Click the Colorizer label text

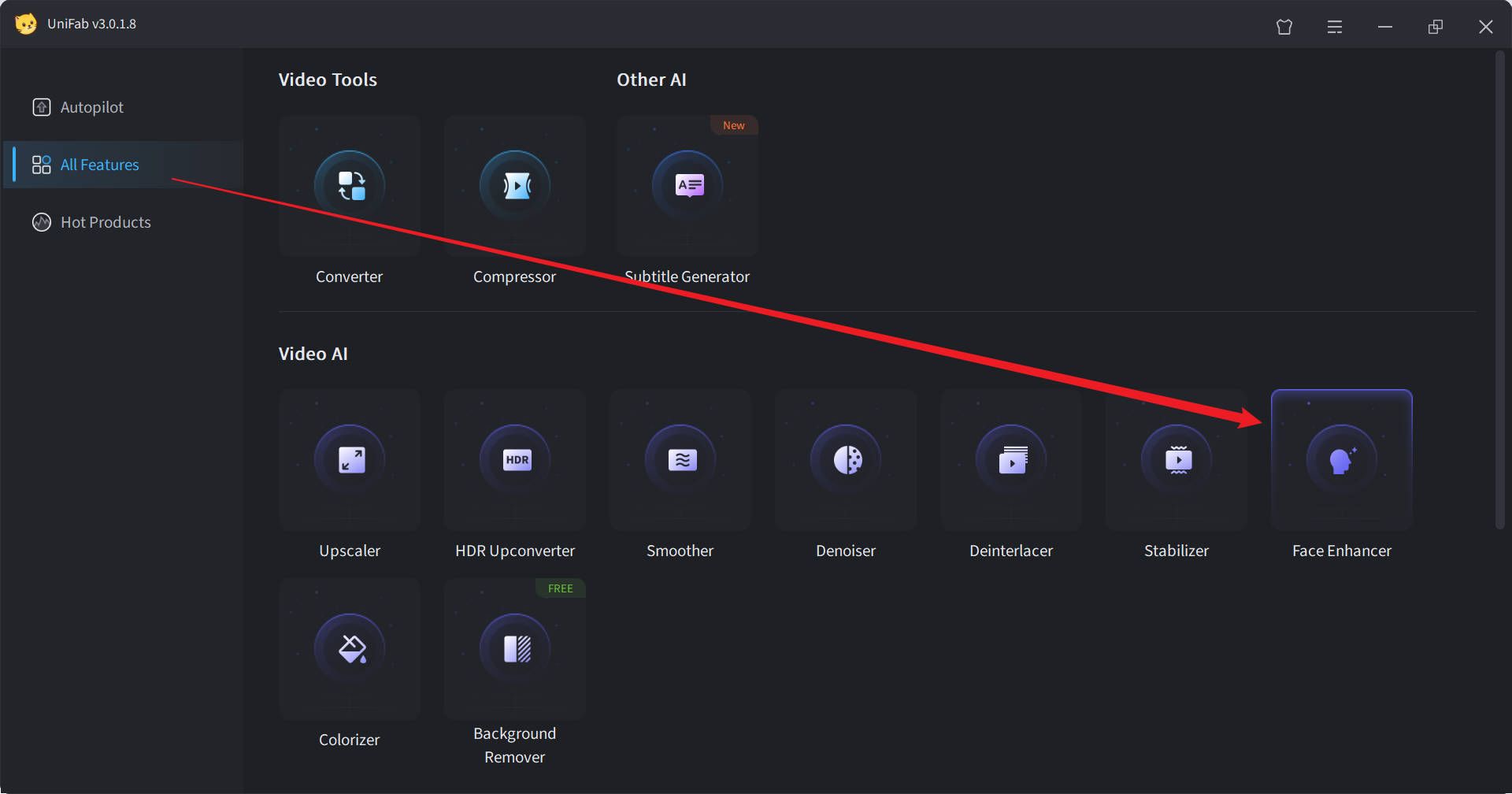pos(350,740)
